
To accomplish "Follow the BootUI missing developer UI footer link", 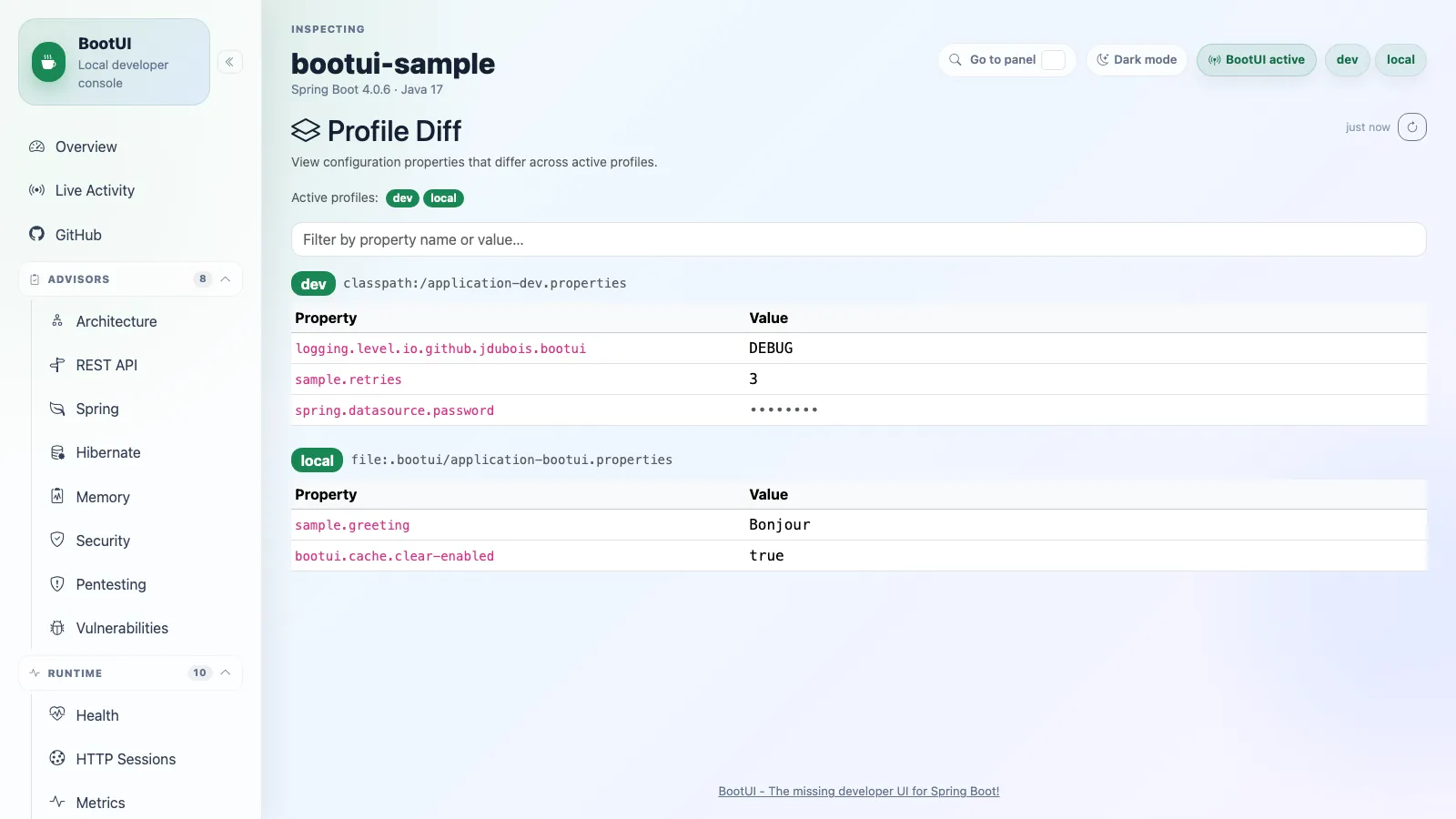I will pos(858,792).
